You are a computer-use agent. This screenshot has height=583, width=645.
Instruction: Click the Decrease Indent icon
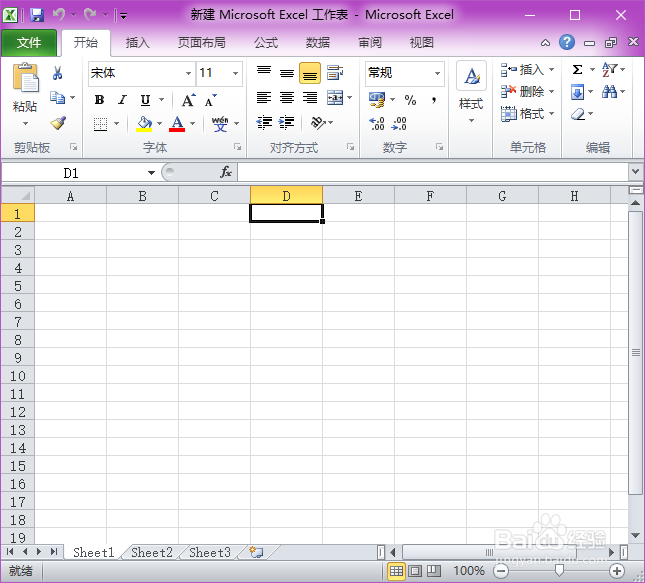tap(264, 123)
